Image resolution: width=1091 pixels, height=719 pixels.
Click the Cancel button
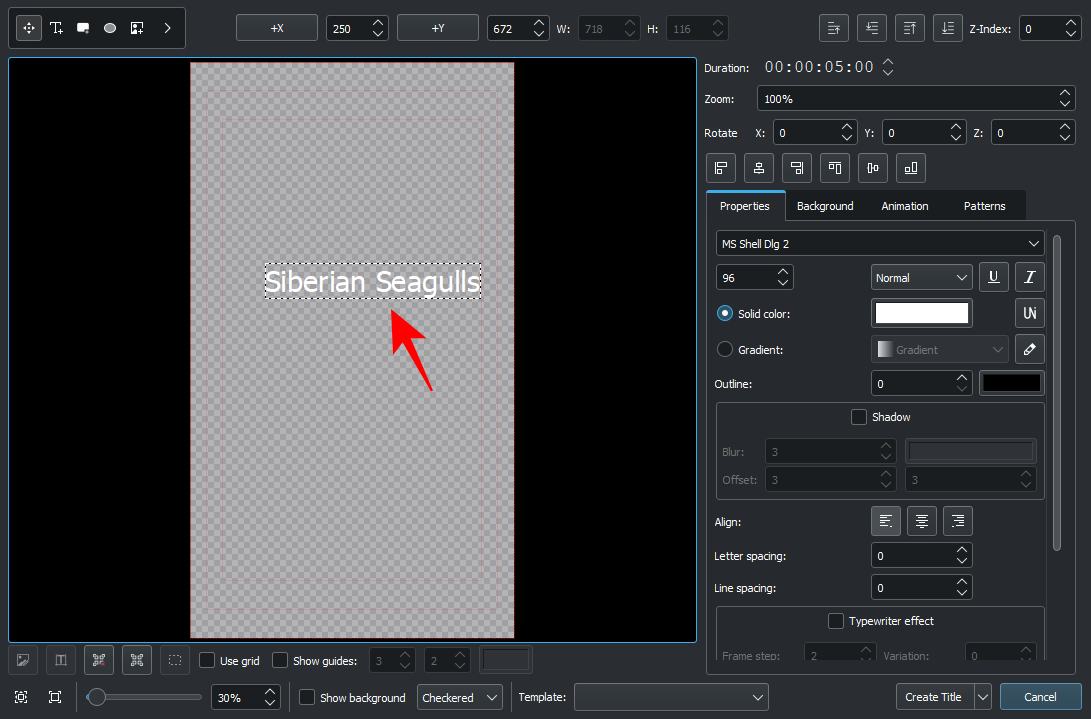1040,697
